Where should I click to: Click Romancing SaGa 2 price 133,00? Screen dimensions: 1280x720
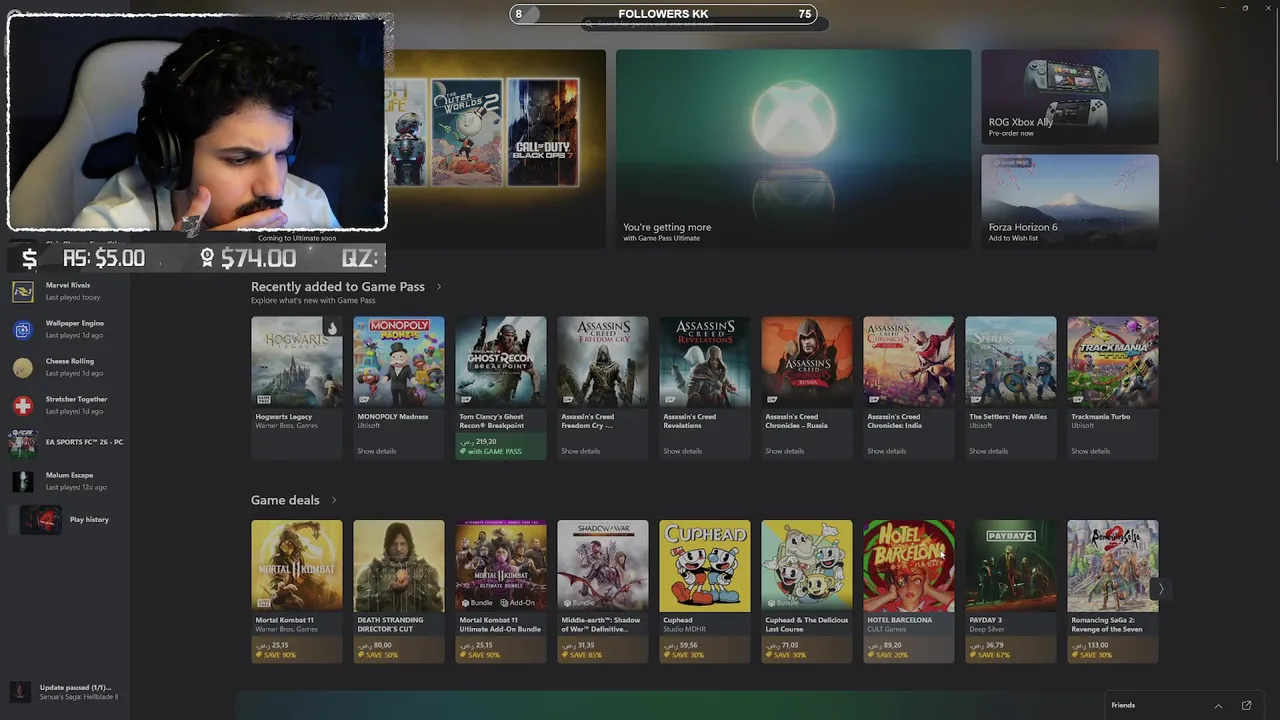coord(1090,646)
